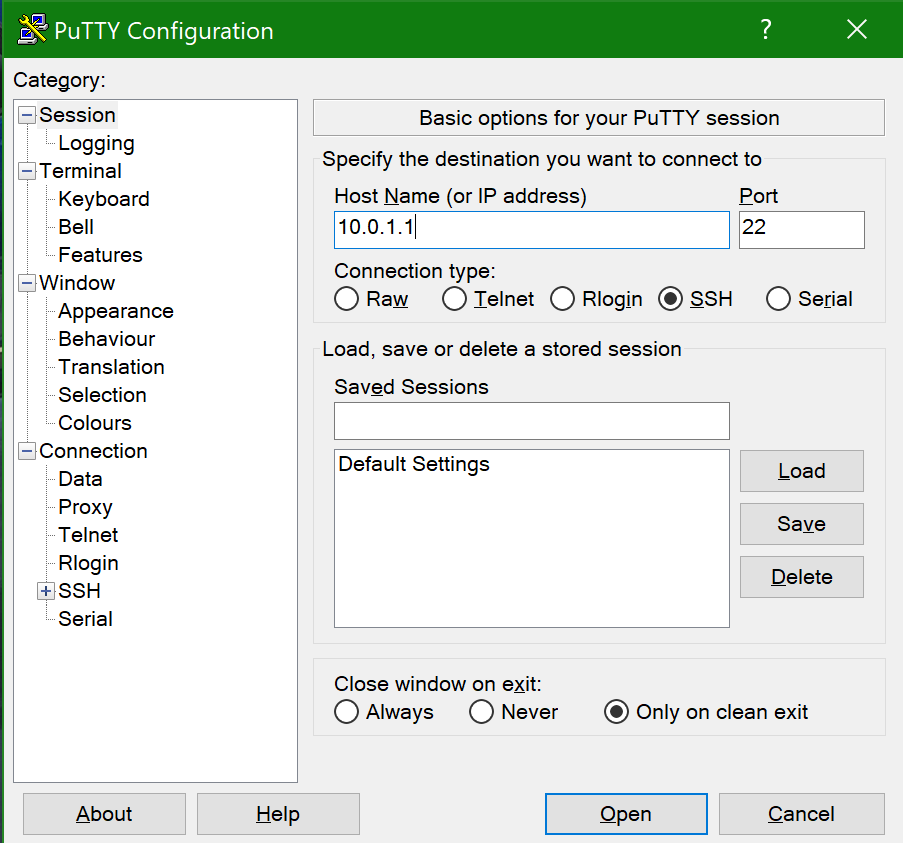
Task: Open the Colours settings page
Action: 93,422
